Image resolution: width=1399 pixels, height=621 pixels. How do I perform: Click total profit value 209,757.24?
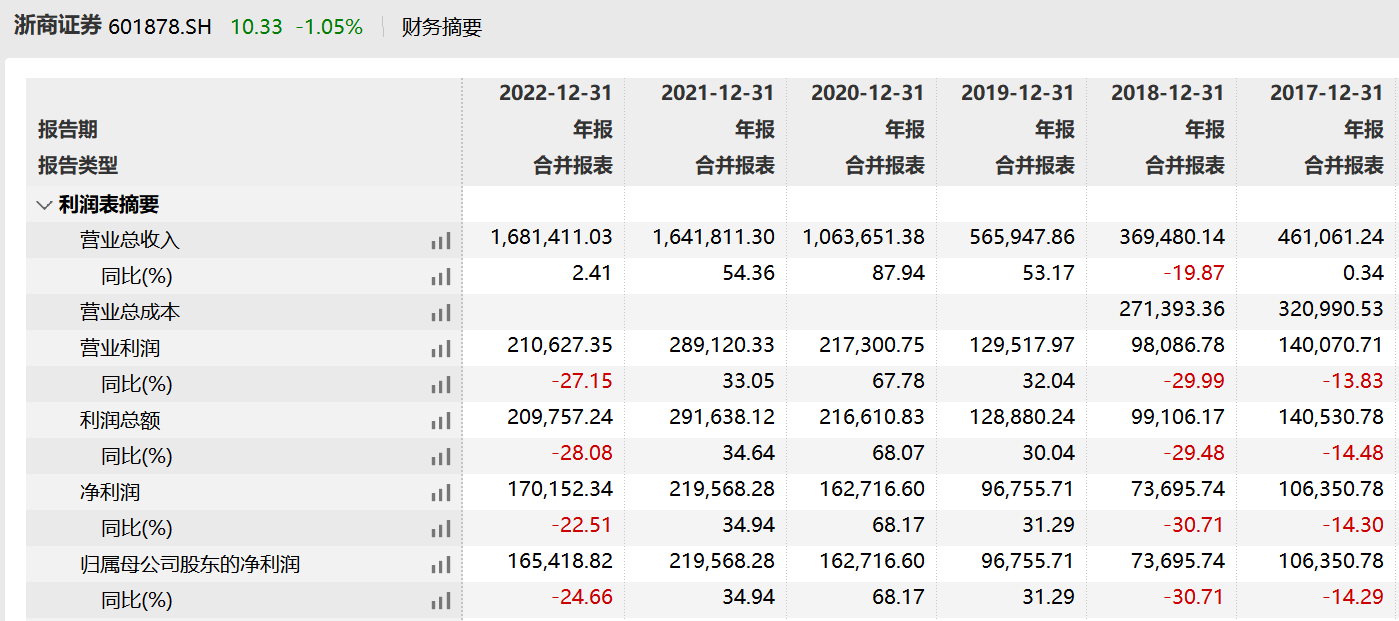coord(560,418)
